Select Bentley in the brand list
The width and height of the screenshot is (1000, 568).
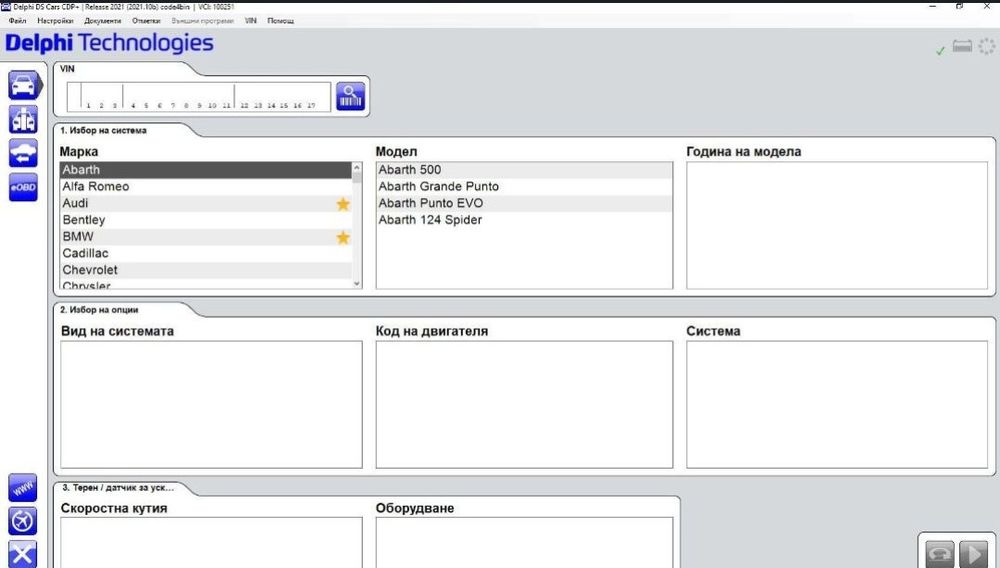[205, 220]
